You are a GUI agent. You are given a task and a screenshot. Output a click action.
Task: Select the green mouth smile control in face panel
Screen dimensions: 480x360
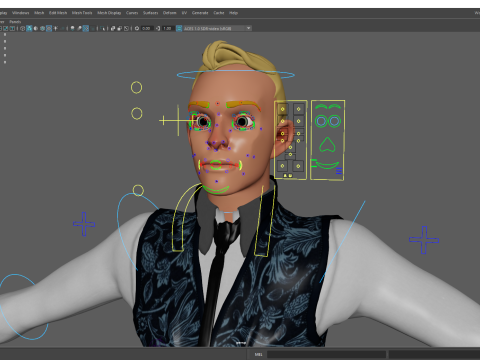click(327, 165)
